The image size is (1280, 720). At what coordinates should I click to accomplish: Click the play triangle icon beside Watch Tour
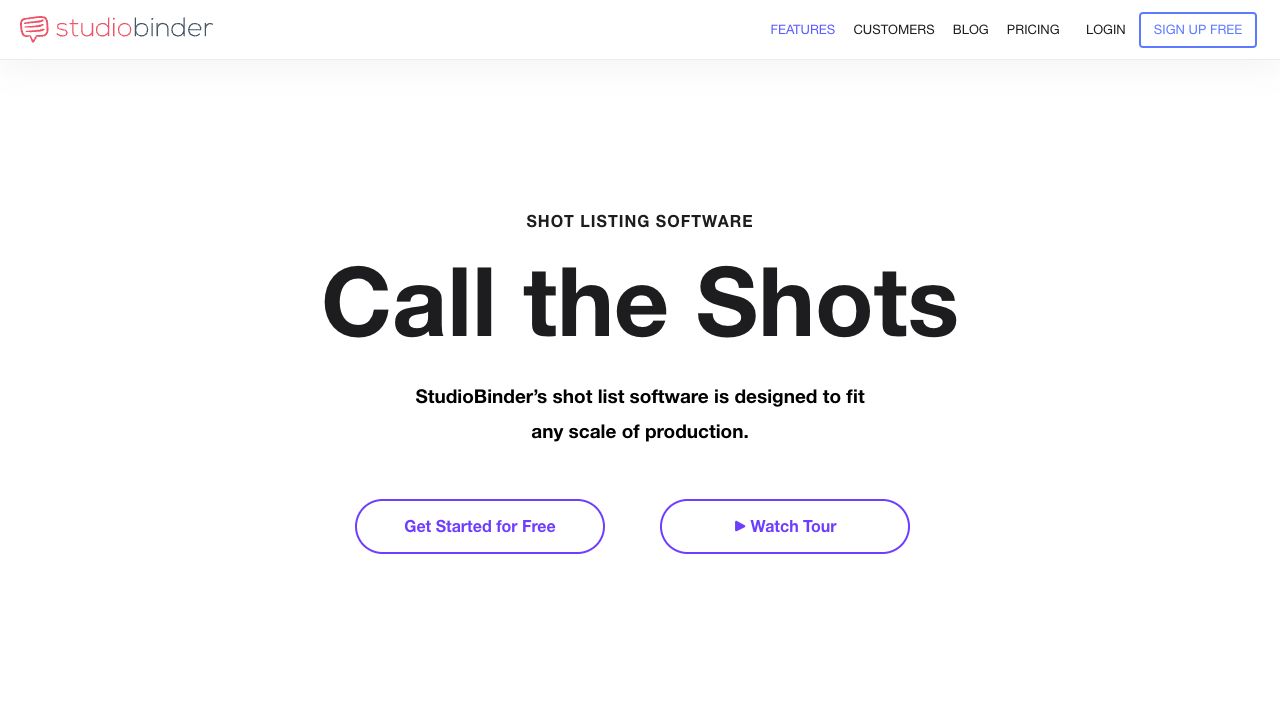coord(740,526)
